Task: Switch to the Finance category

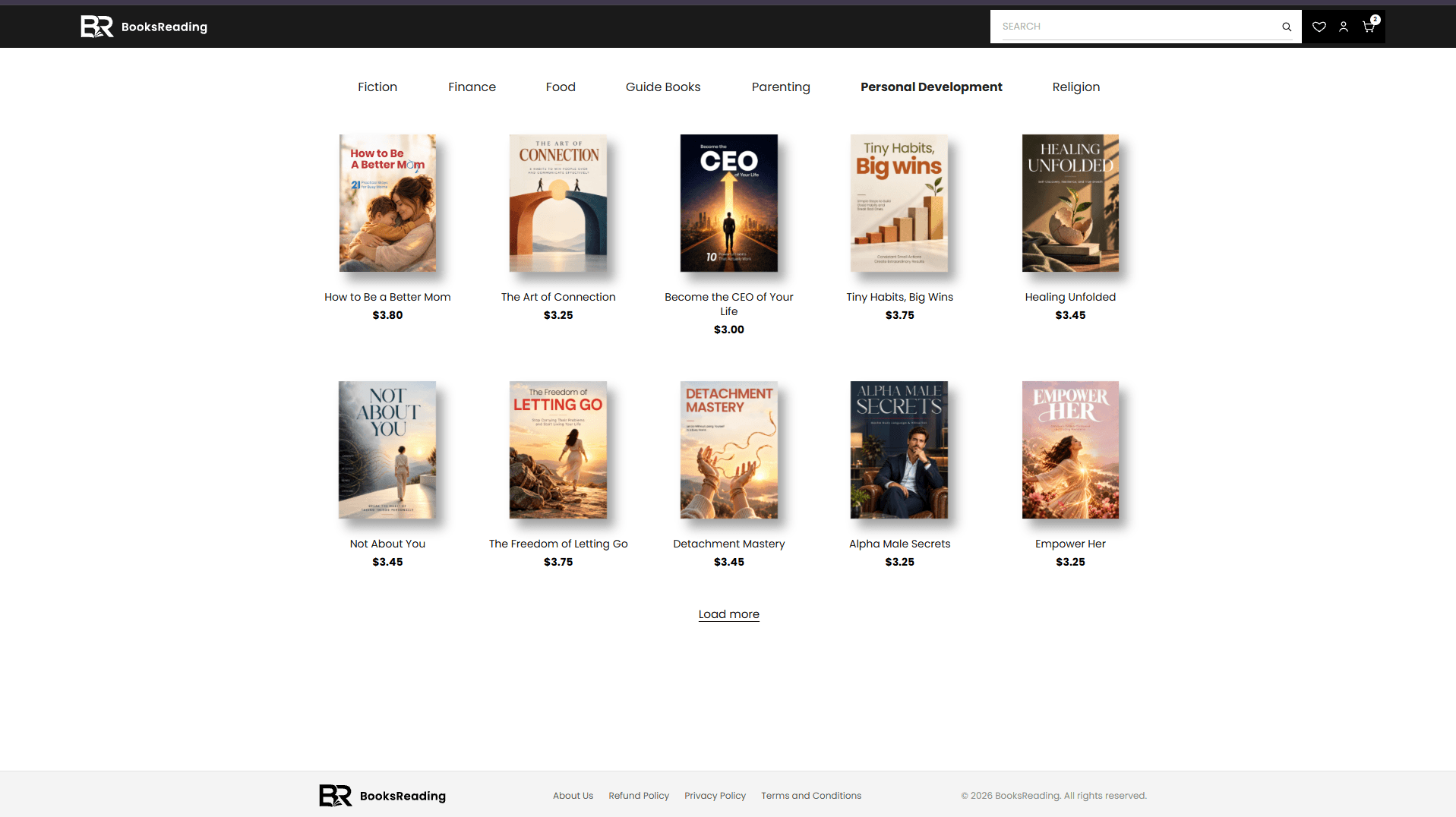Action: click(472, 87)
